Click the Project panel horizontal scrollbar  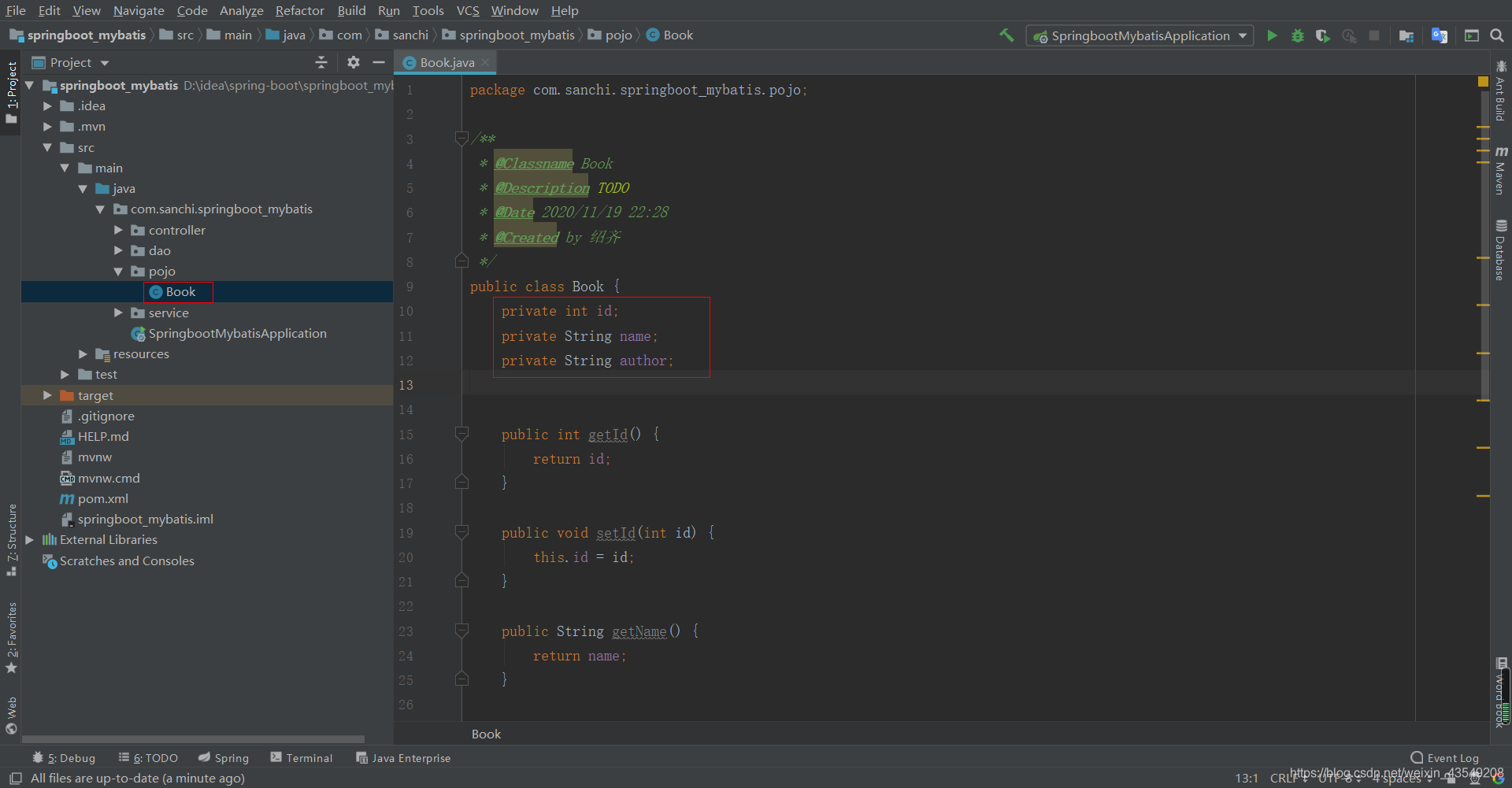click(x=193, y=739)
